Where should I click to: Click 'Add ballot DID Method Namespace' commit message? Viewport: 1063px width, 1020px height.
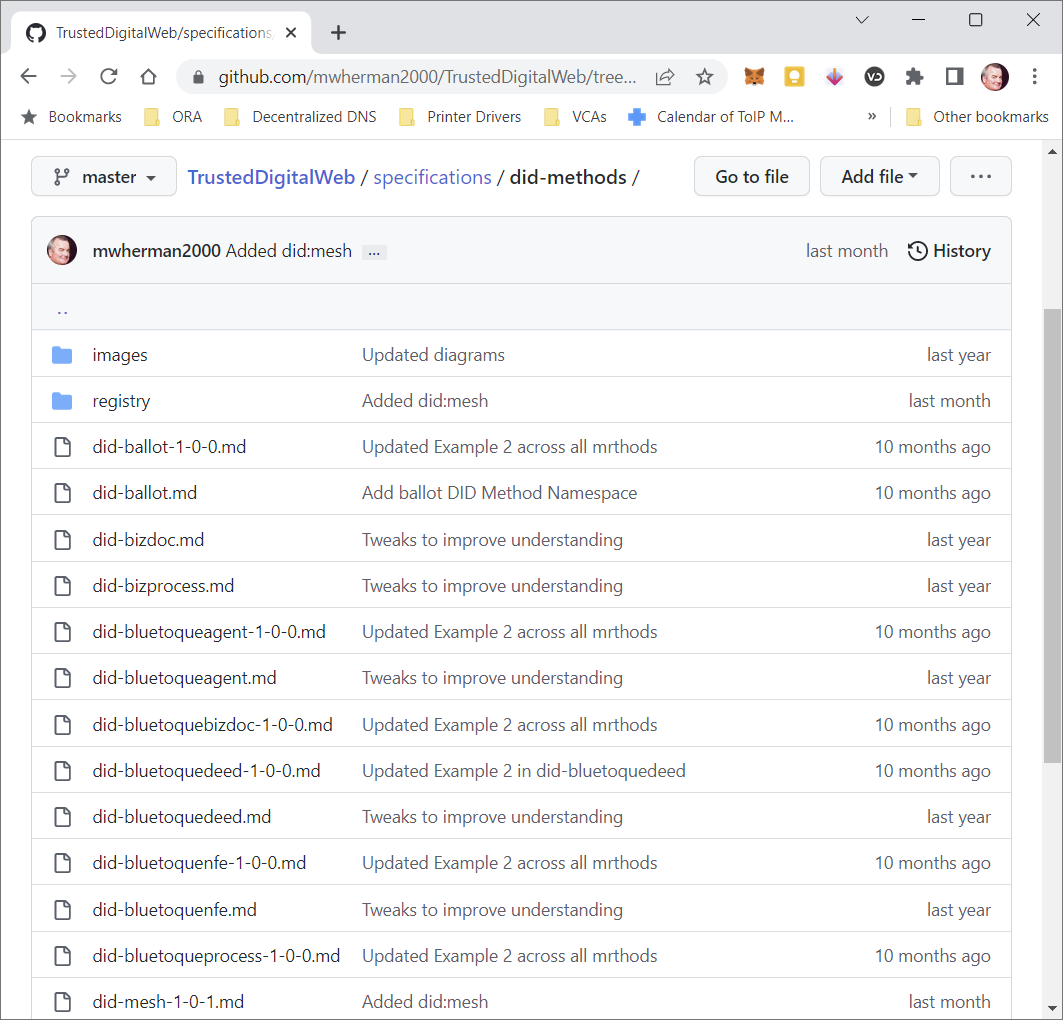coord(500,493)
